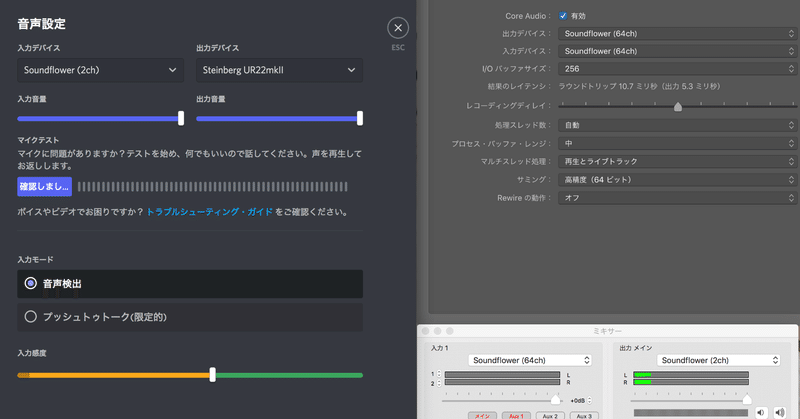Click the ミキサー window title
The height and width of the screenshot is (419, 800).
tap(607, 331)
